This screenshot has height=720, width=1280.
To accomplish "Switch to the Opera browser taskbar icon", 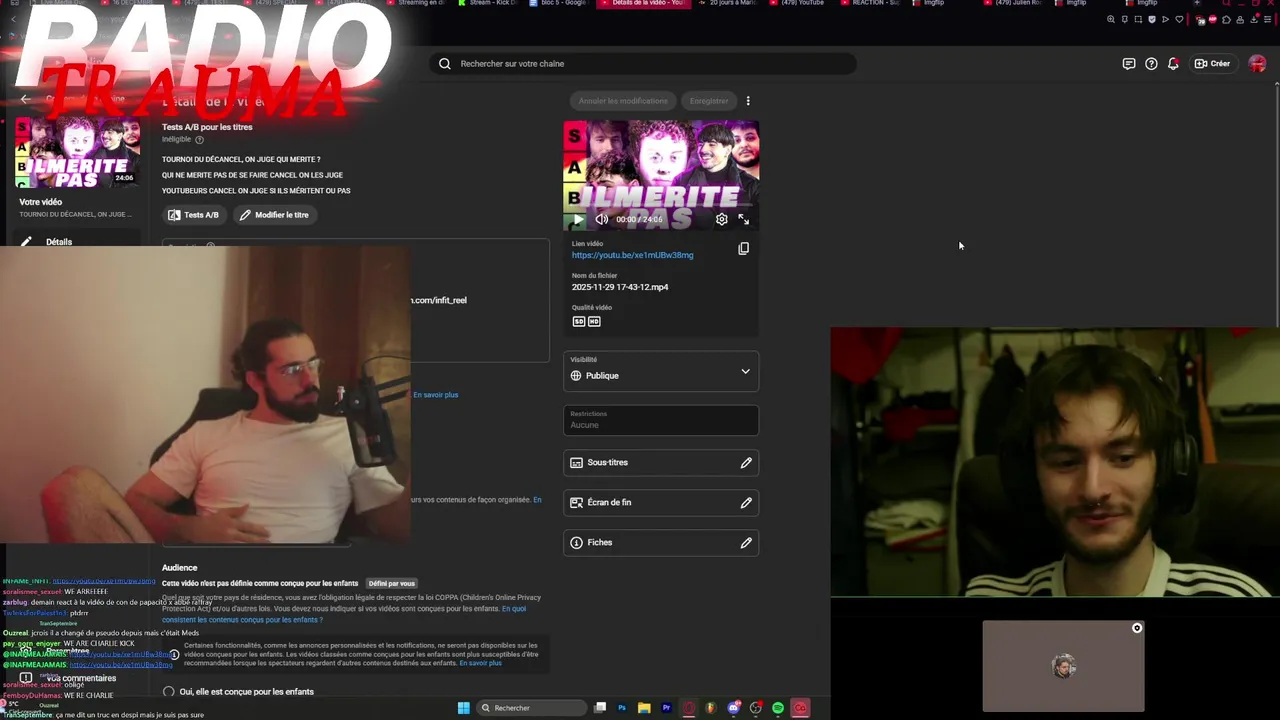I will click(x=689, y=708).
